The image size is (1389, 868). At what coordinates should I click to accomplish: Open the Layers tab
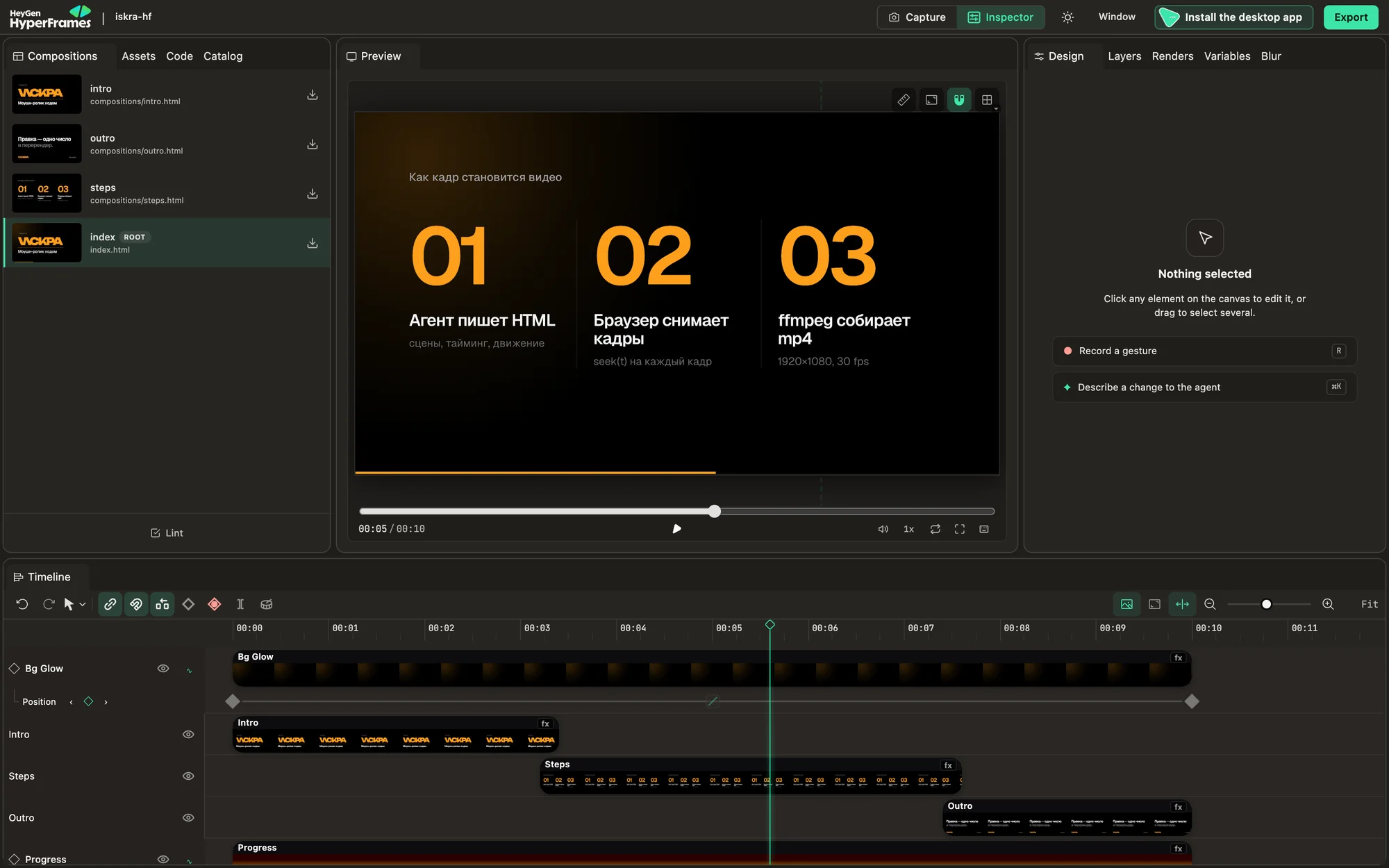pyautogui.click(x=1124, y=56)
